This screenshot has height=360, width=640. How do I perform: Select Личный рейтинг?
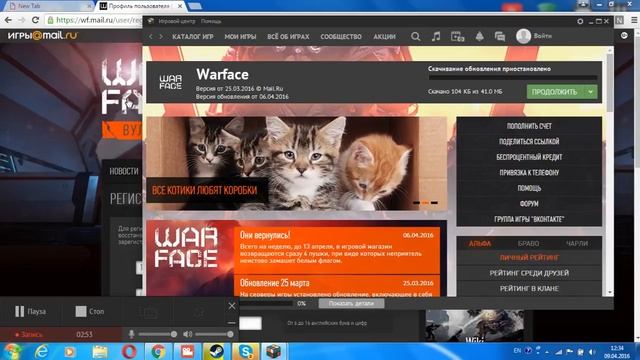529,258
